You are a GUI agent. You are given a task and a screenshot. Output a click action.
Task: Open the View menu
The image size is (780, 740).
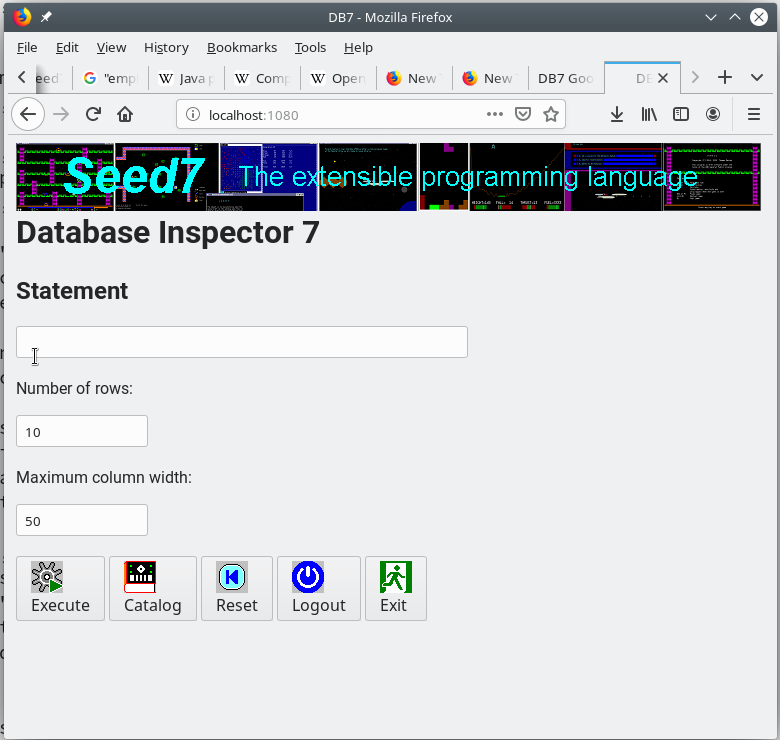coord(111,48)
